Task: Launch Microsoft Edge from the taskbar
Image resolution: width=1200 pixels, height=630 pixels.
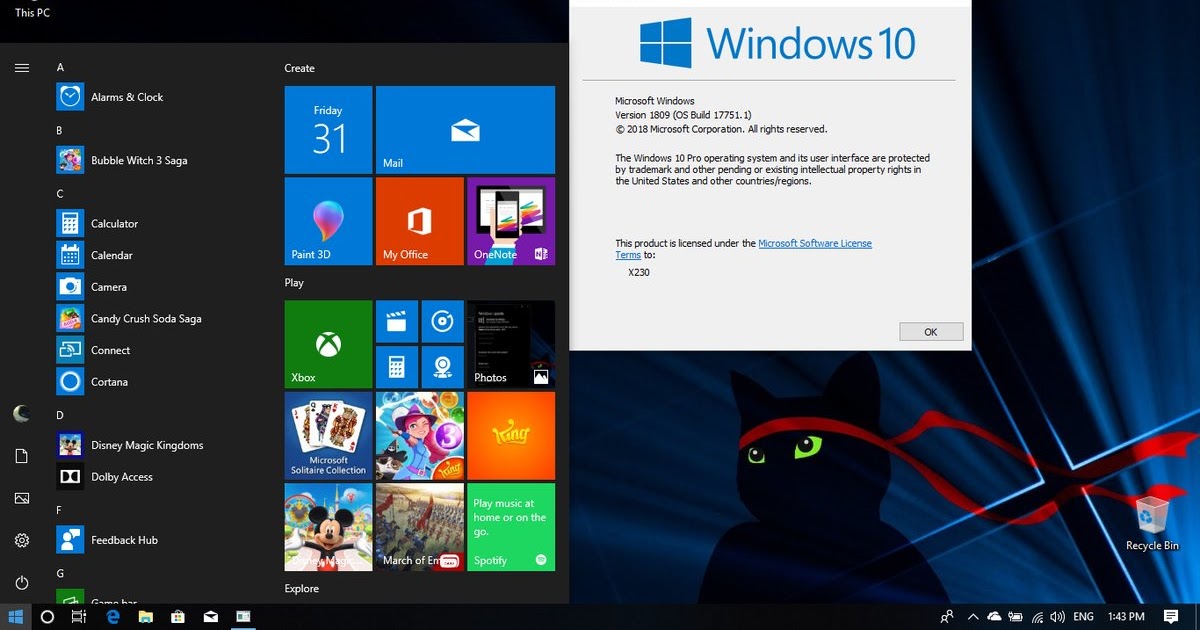Action: [x=113, y=617]
